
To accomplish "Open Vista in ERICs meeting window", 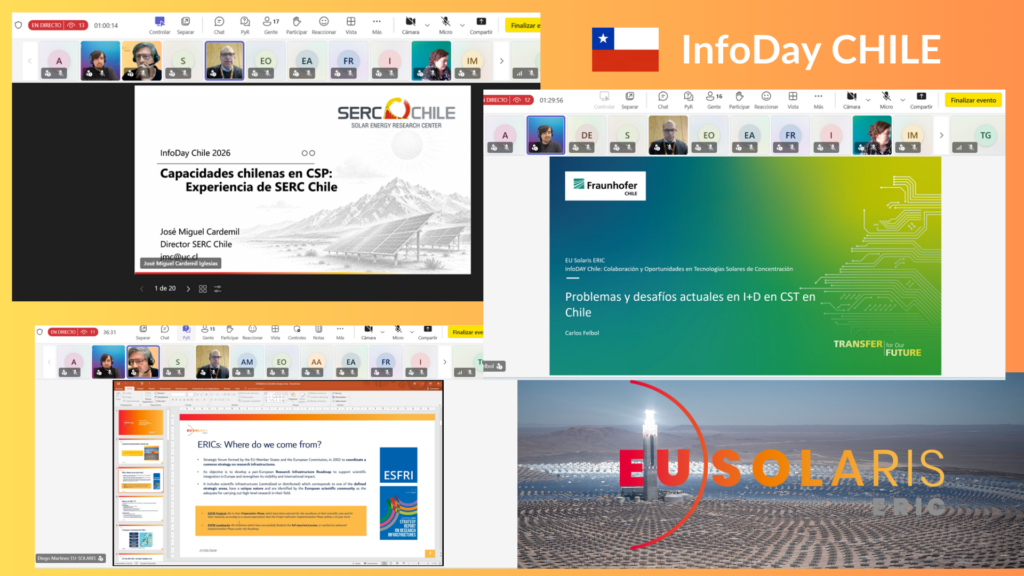I will point(275,332).
